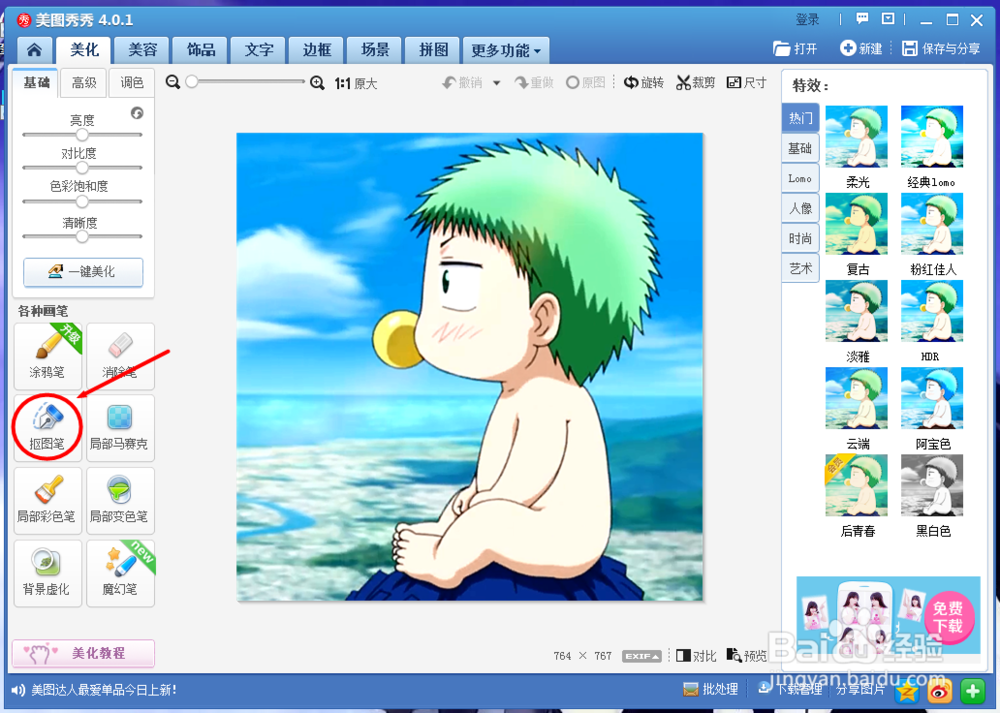Image resolution: width=1000 pixels, height=713 pixels.
Task: Apply the 阿宝色 effect thumbnail
Action: (x=932, y=398)
